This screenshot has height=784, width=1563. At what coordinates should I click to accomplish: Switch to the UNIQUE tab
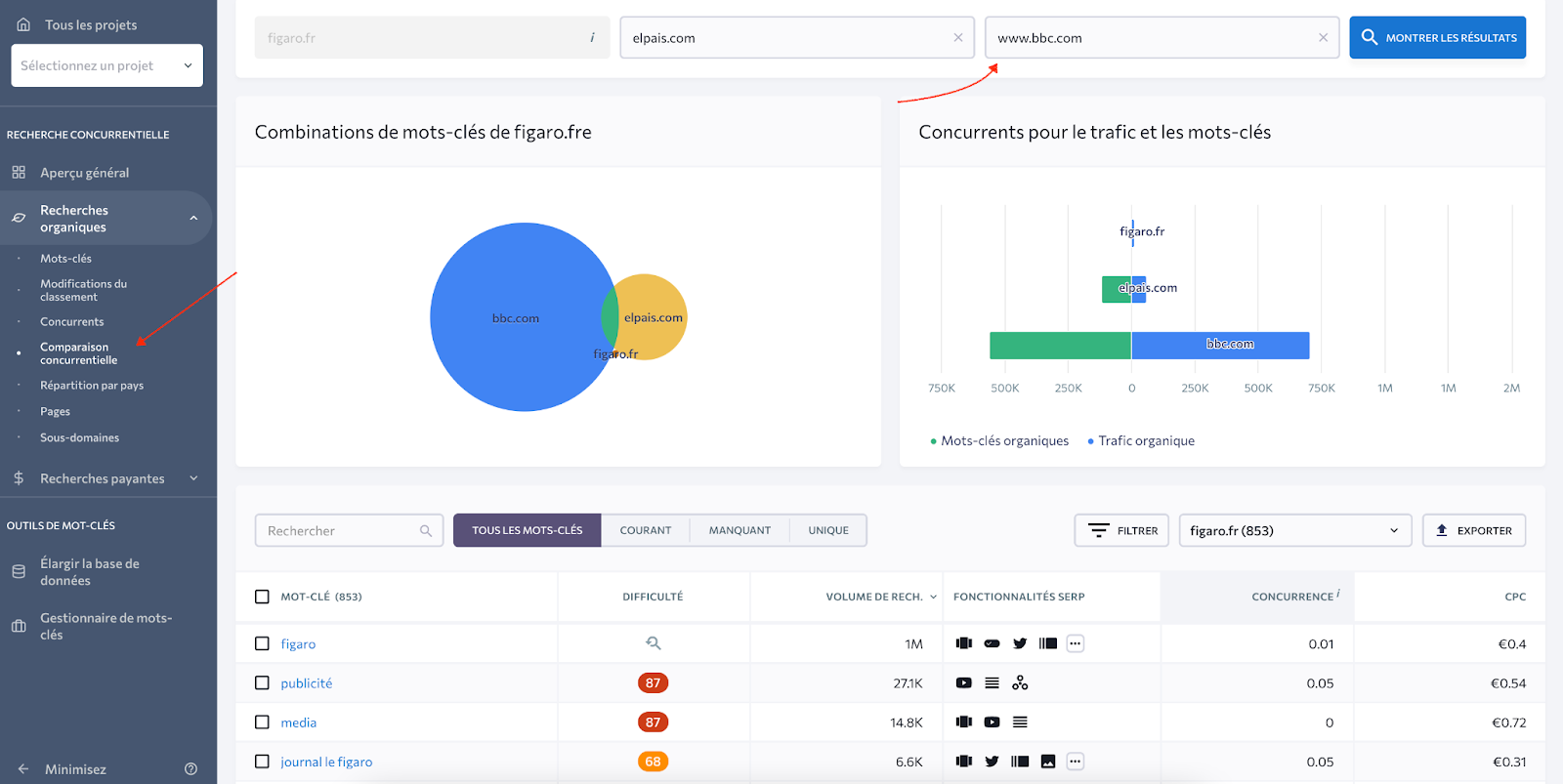(x=828, y=530)
